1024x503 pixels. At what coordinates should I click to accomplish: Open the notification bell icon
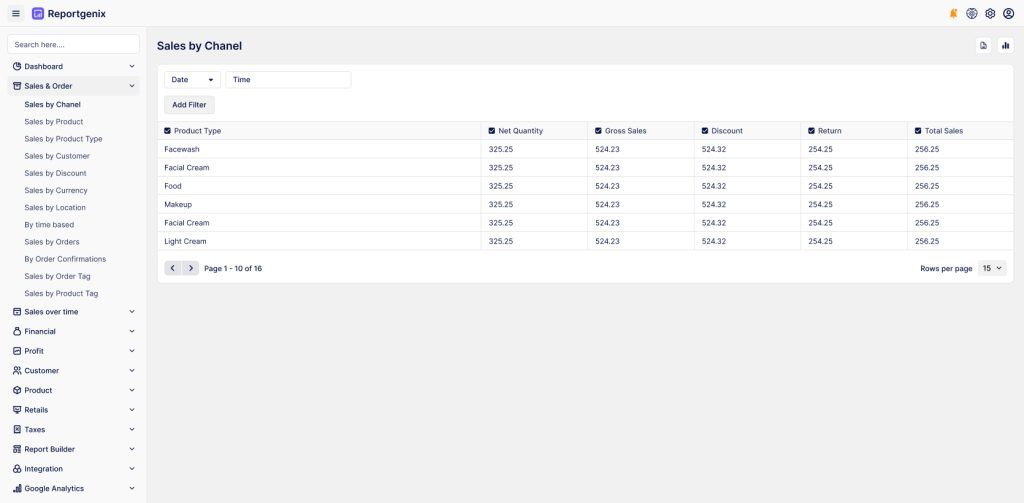(x=953, y=14)
